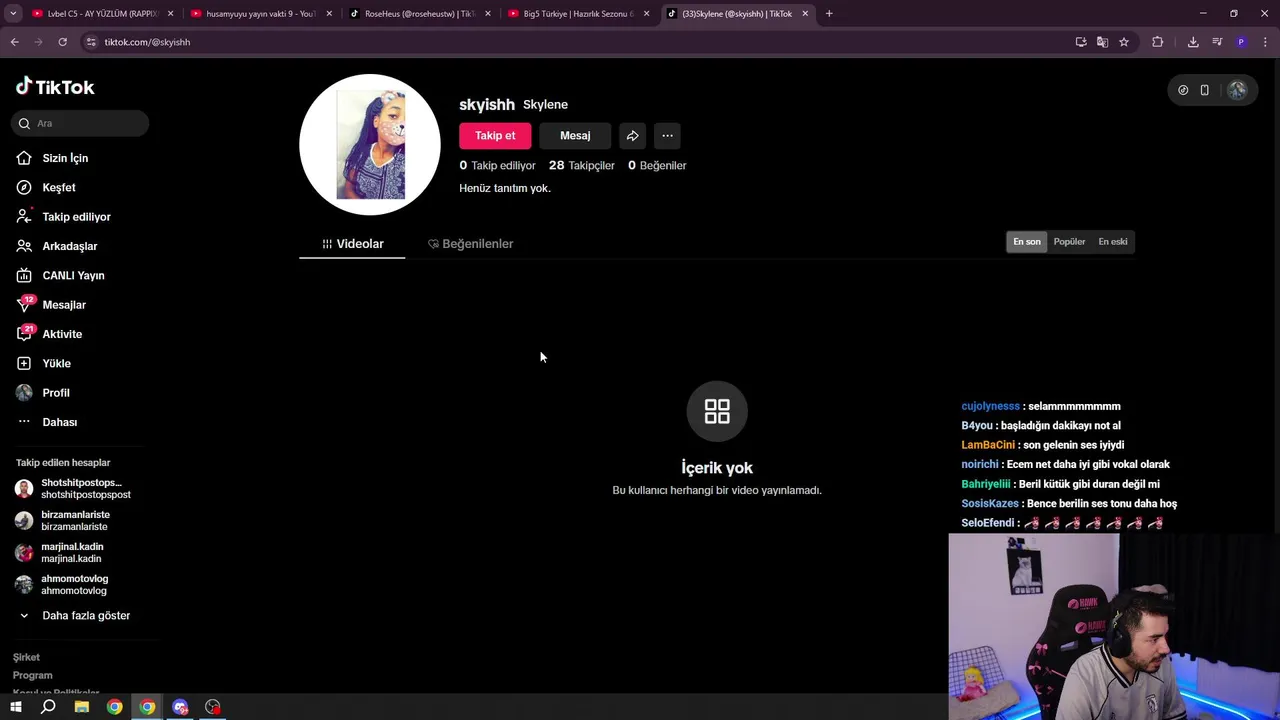Follow skyishh with Takip et button

pos(495,136)
